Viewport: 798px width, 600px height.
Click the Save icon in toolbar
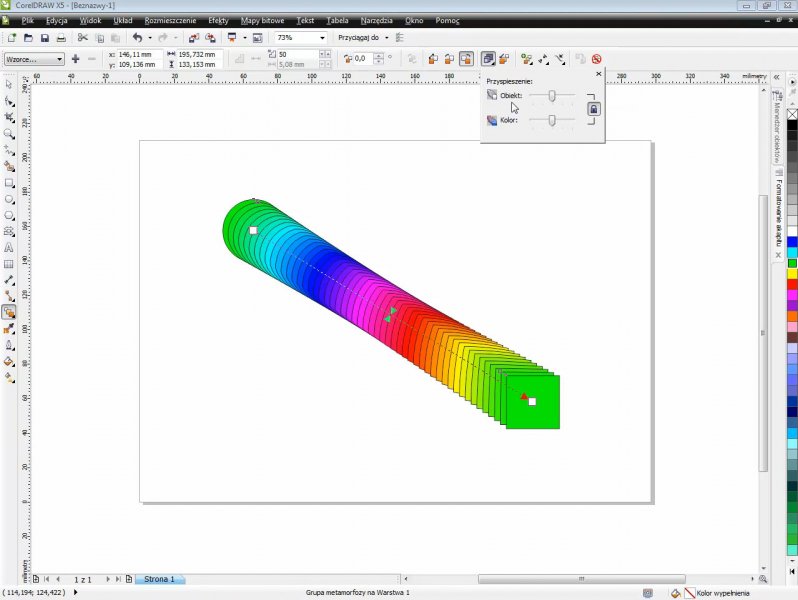coord(44,38)
